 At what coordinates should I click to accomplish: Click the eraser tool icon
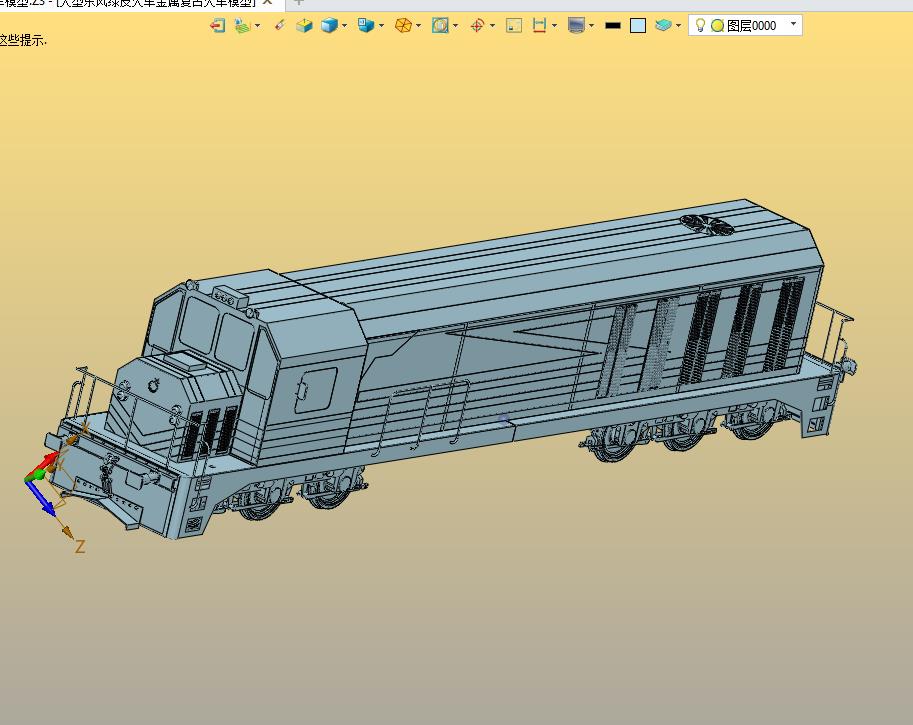[279, 26]
